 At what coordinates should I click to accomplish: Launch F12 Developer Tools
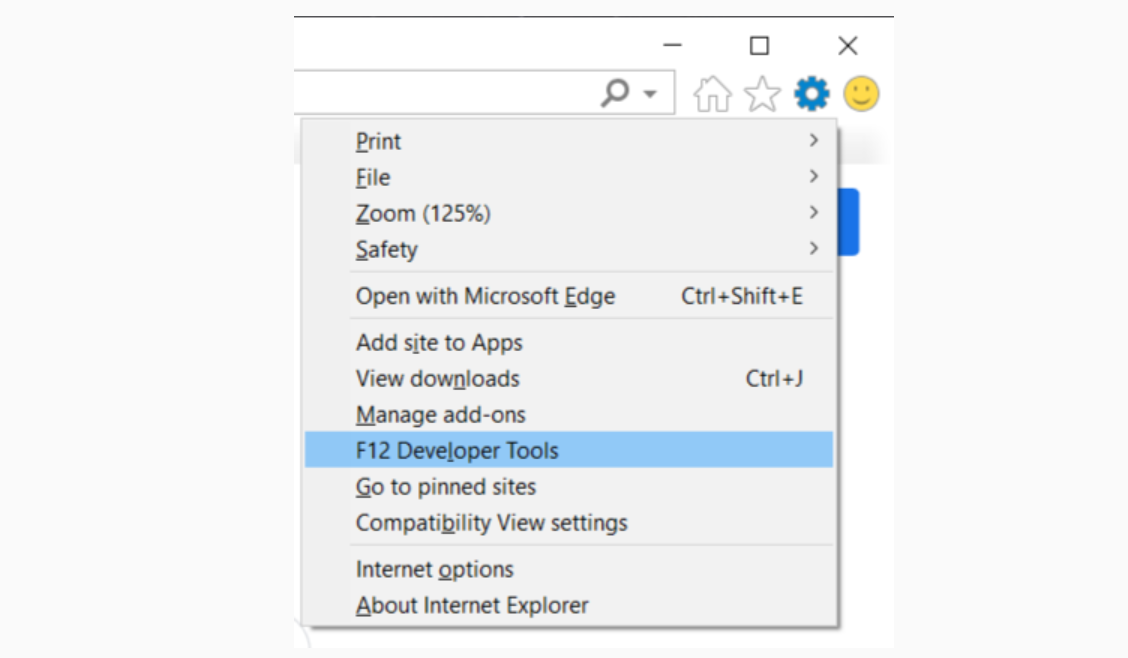tap(457, 450)
